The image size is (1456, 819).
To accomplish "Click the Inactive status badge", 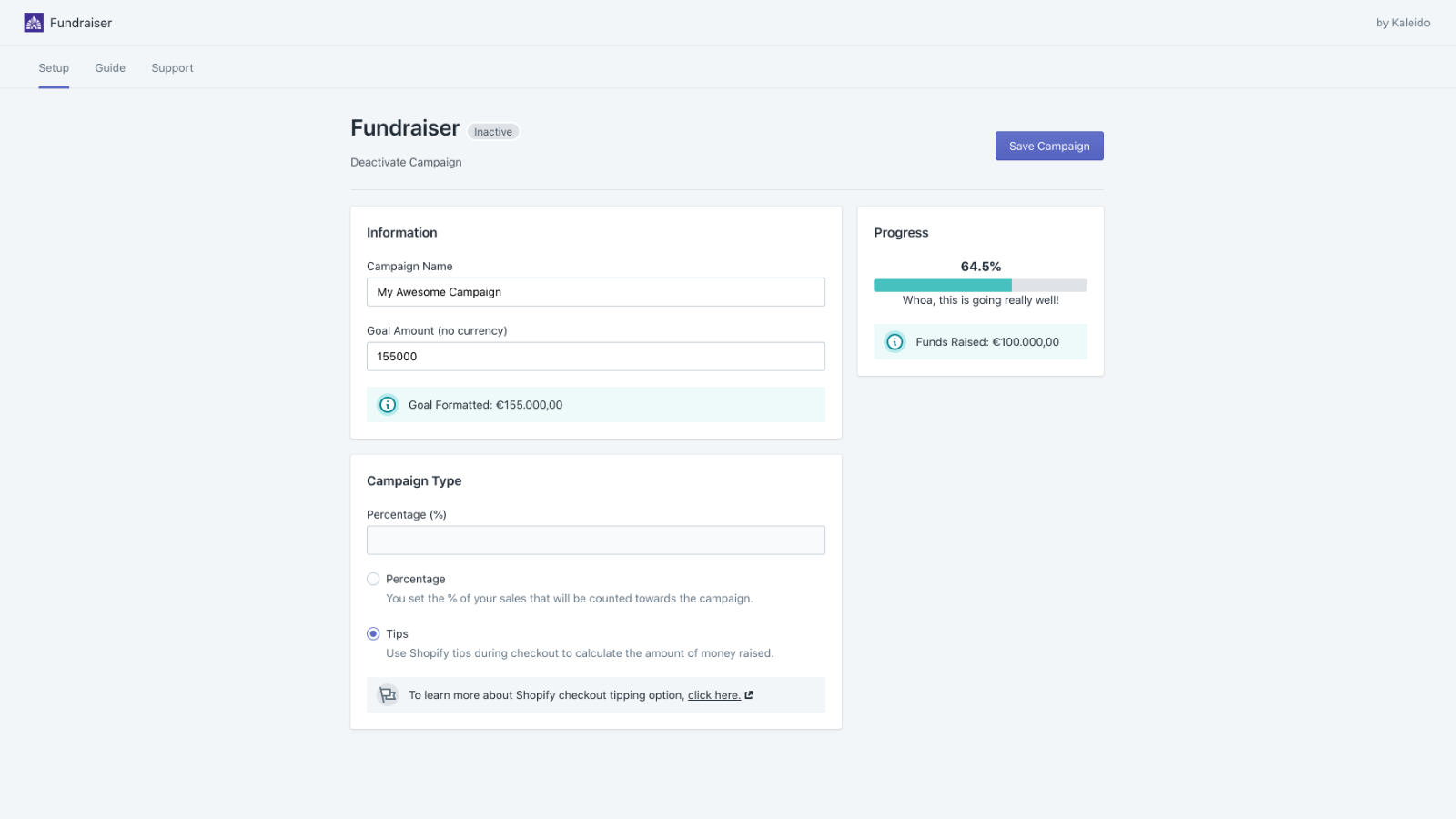I will pyautogui.click(x=492, y=131).
